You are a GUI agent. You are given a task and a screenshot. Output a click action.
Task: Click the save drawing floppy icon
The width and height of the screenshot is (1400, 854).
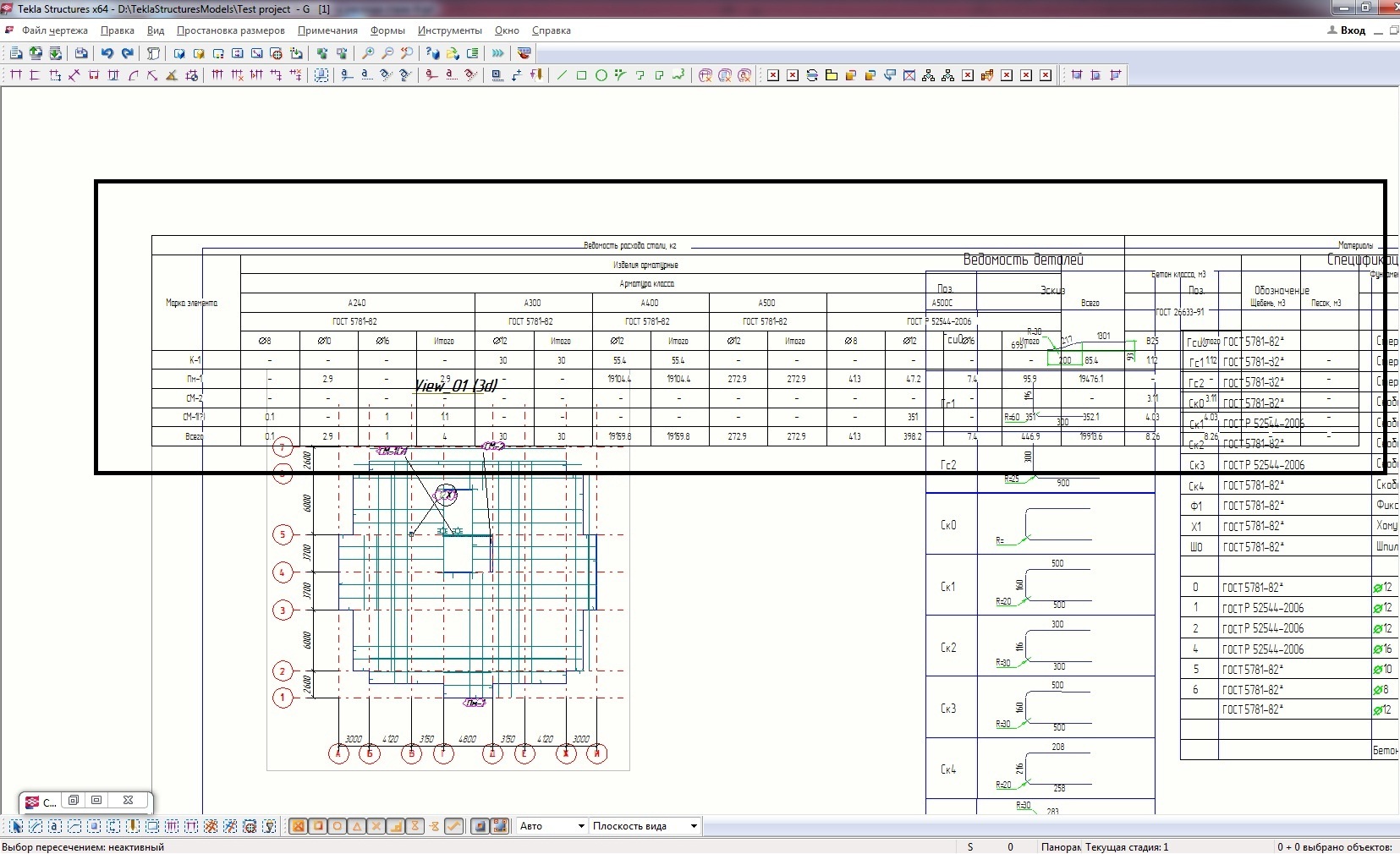tap(81, 53)
